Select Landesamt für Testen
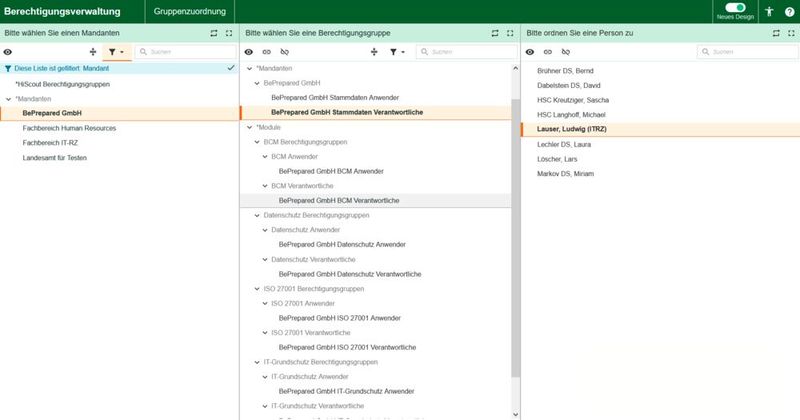Viewport: 800px width, 420px height. (x=55, y=158)
